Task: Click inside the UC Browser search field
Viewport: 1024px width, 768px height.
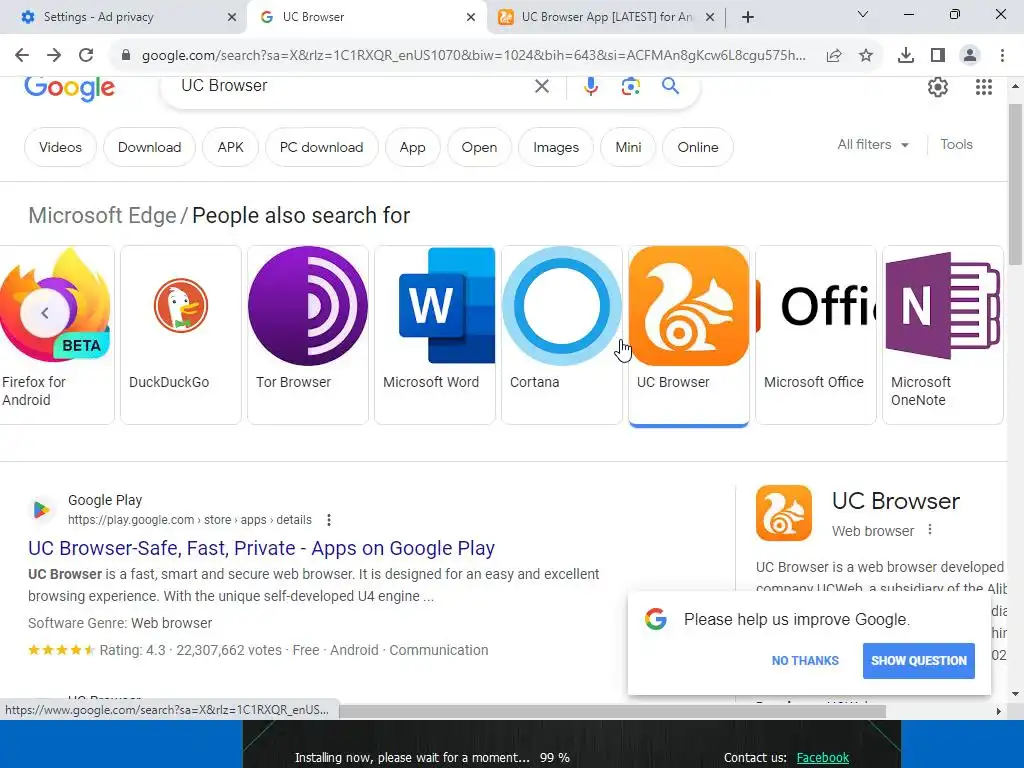Action: click(353, 86)
